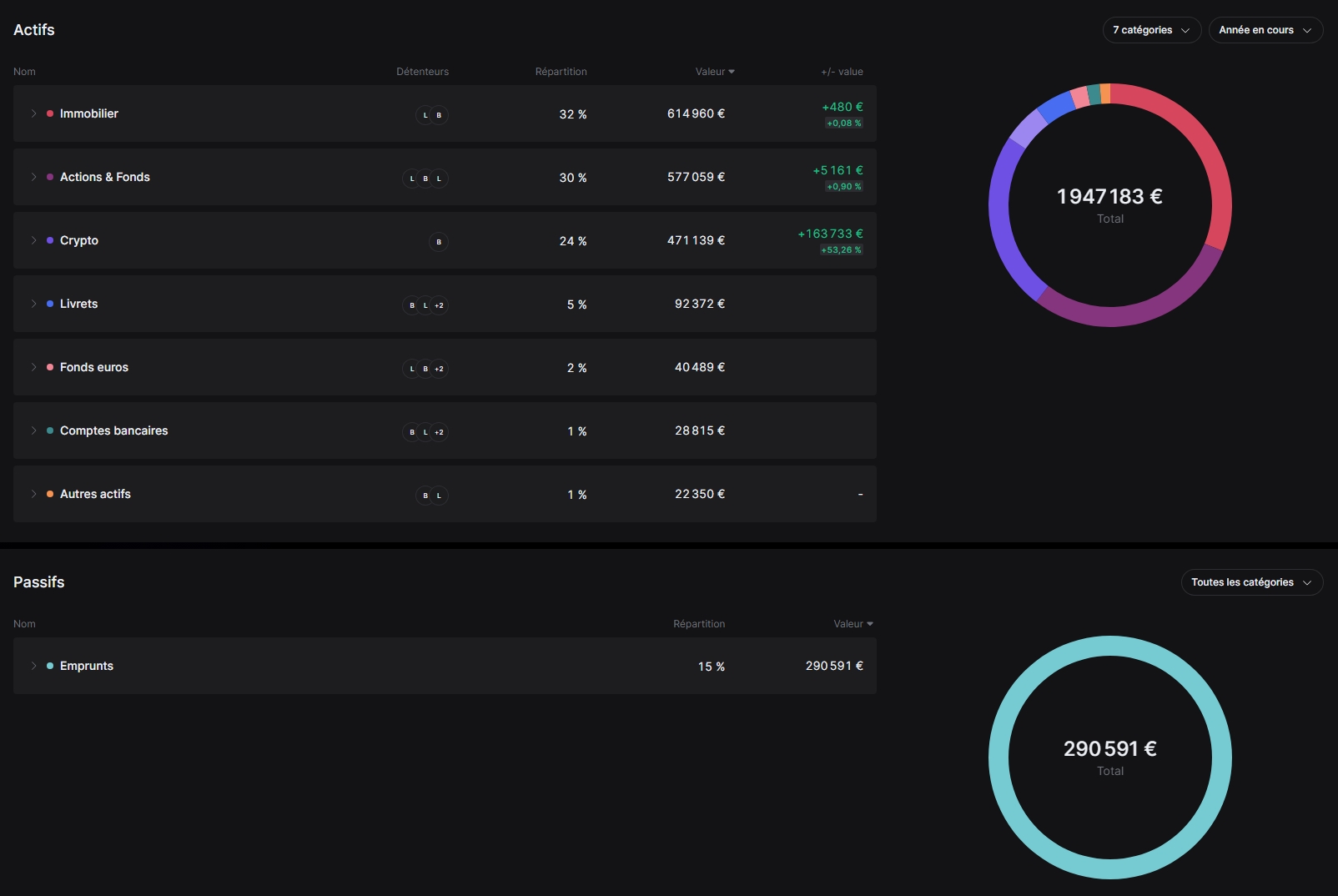Select the Actions & Fonds row label

[105, 177]
